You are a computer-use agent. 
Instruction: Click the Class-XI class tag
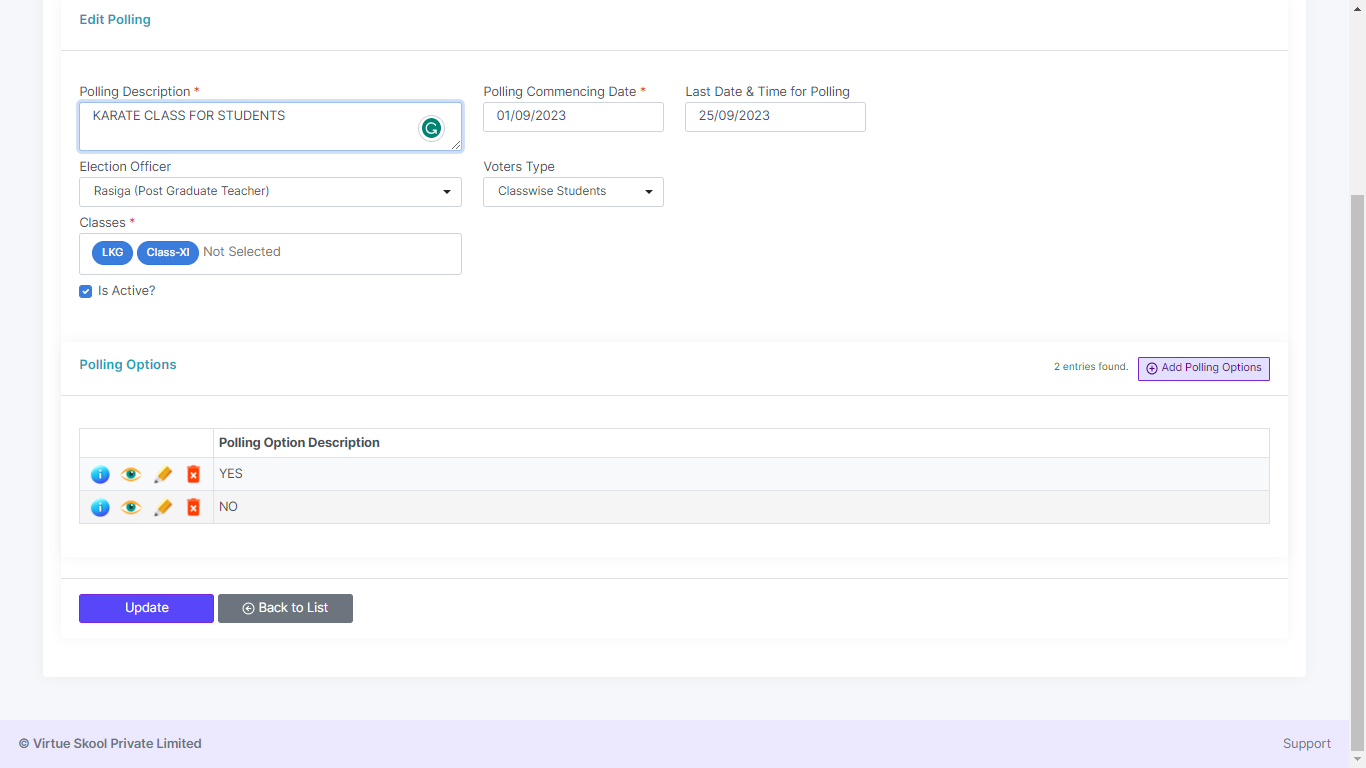pos(168,253)
